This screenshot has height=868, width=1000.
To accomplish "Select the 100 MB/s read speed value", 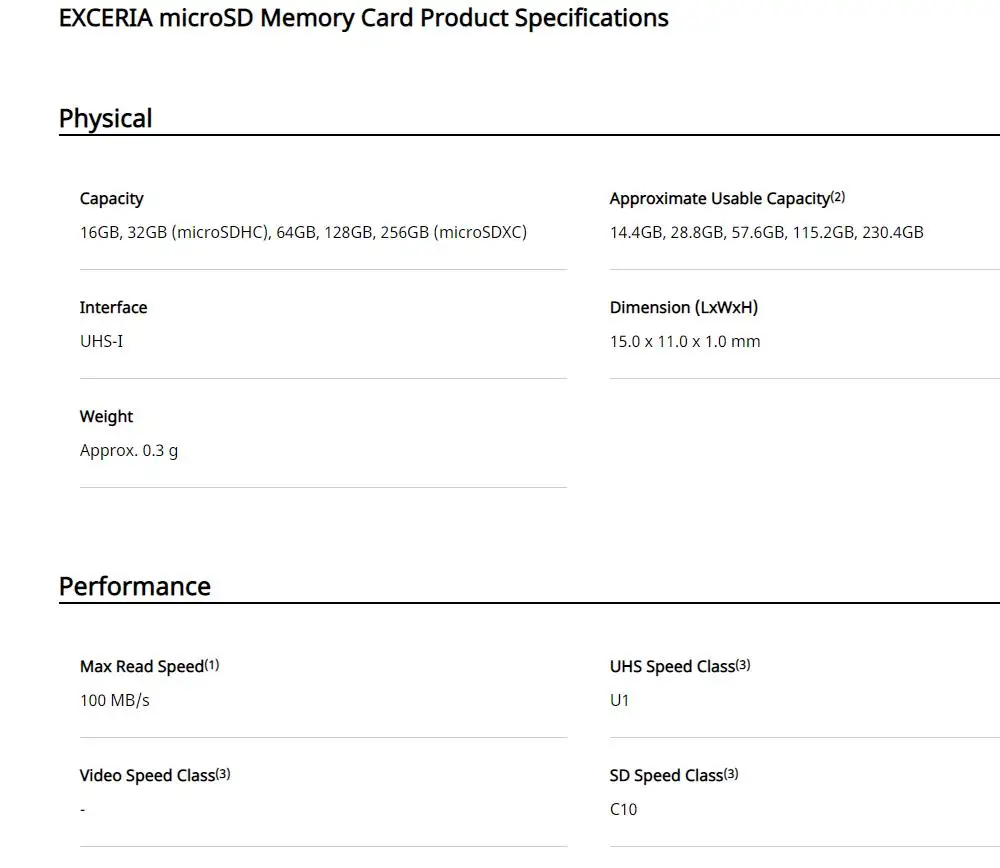I will point(115,700).
